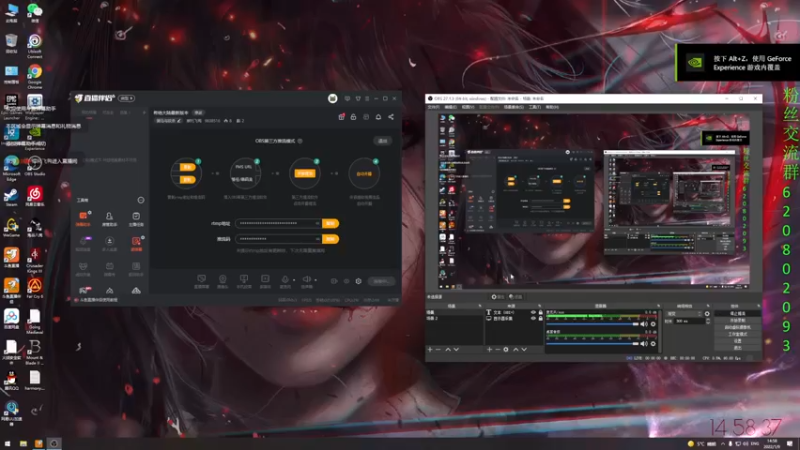The height and width of the screenshot is (450, 800).
Task: Toggle lock on the text source in OBS
Action: click(541, 312)
